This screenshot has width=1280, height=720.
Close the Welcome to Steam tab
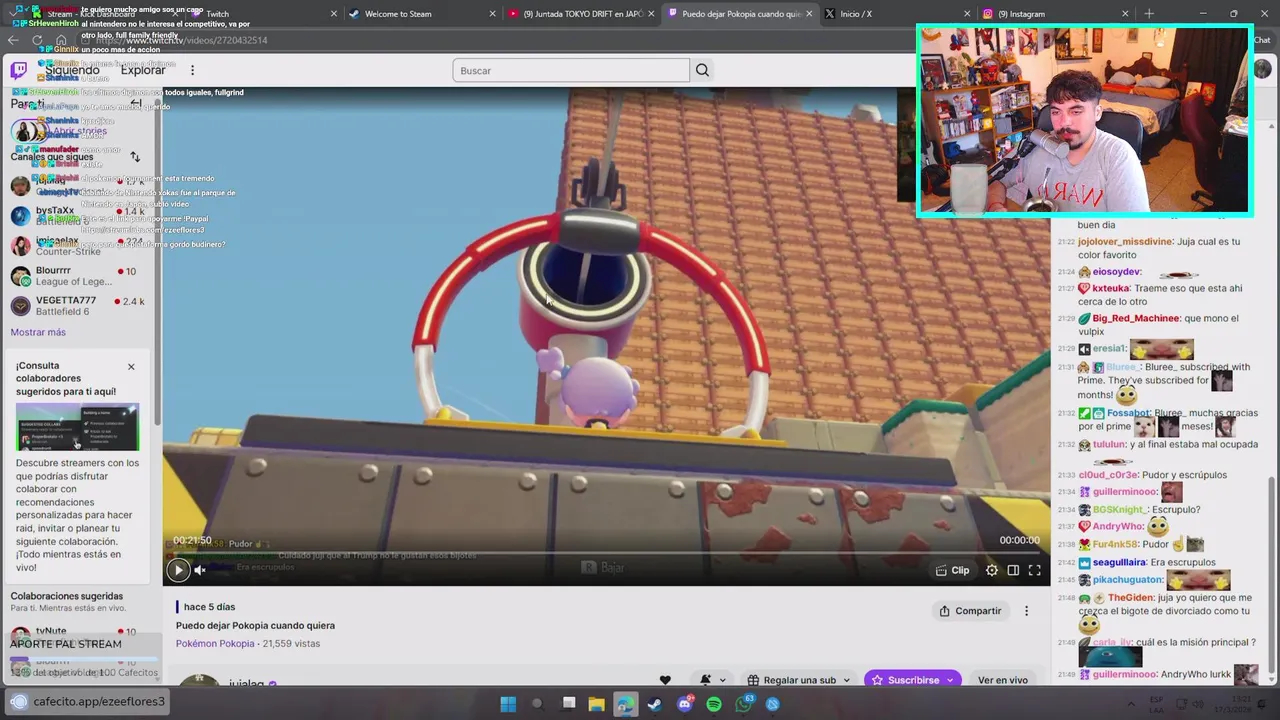tap(492, 14)
